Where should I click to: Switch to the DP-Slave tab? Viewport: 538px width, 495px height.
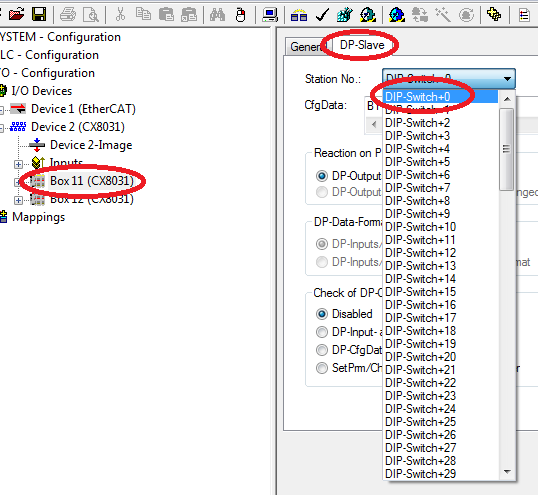point(362,45)
